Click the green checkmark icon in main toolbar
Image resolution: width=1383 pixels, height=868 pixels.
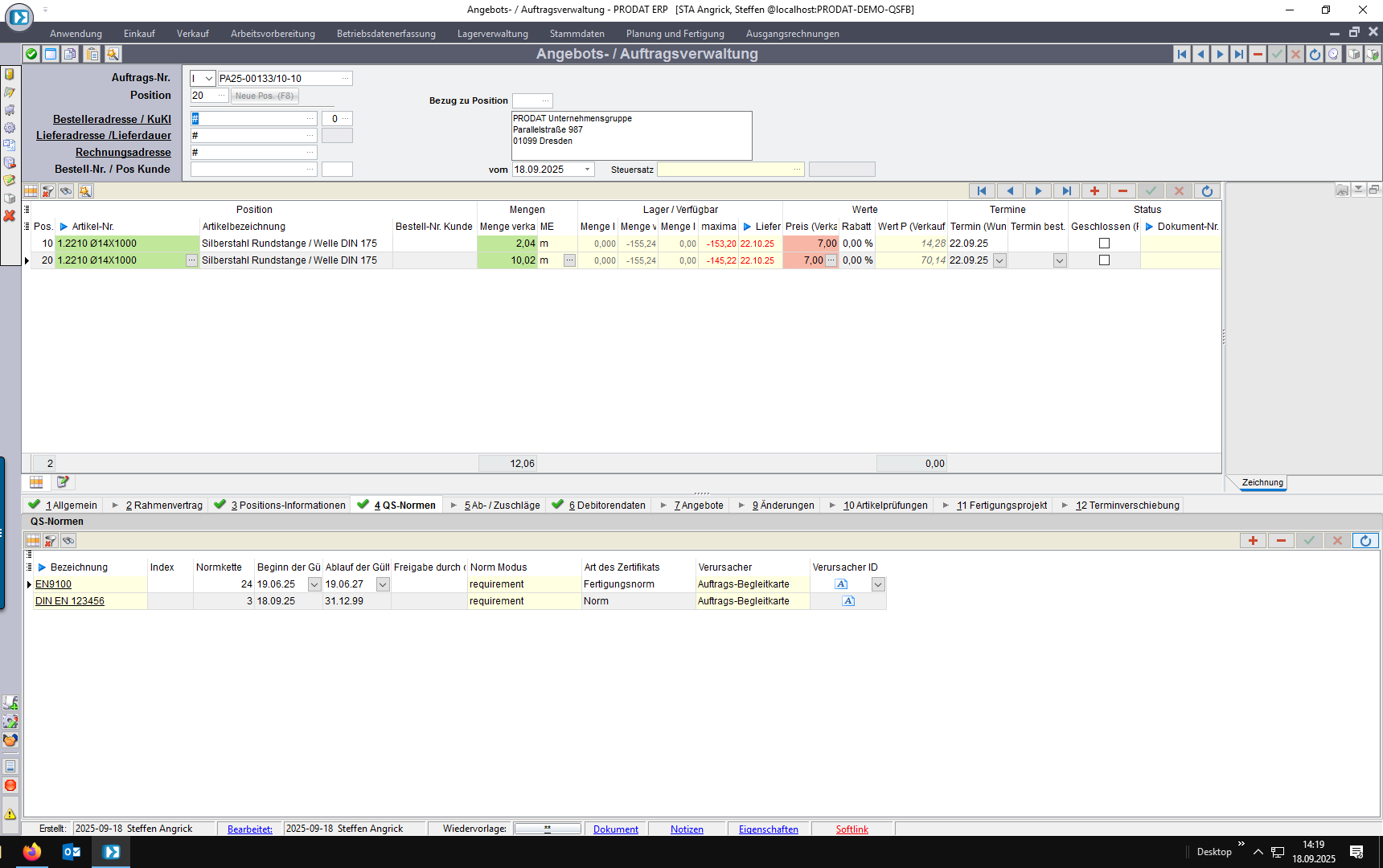(31, 54)
